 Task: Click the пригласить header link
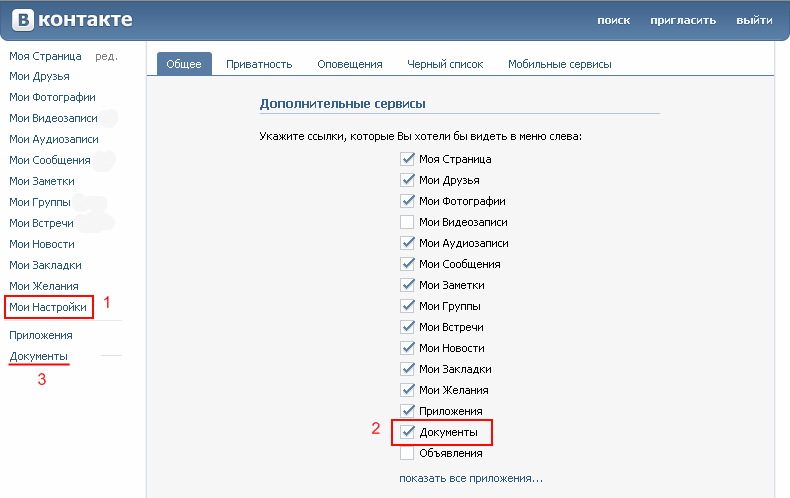pos(683,21)
